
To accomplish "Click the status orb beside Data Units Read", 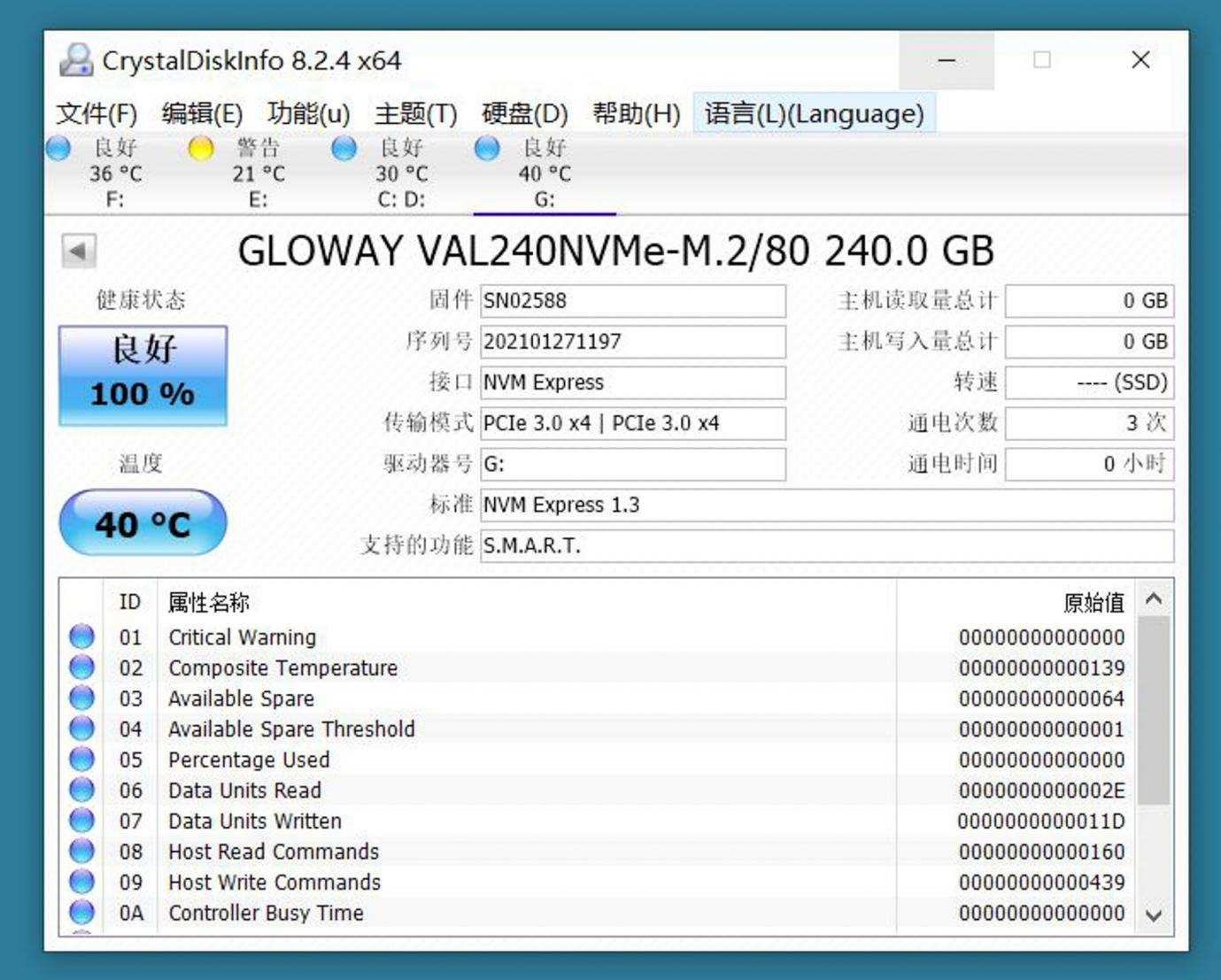I will (x=82, y=790).
